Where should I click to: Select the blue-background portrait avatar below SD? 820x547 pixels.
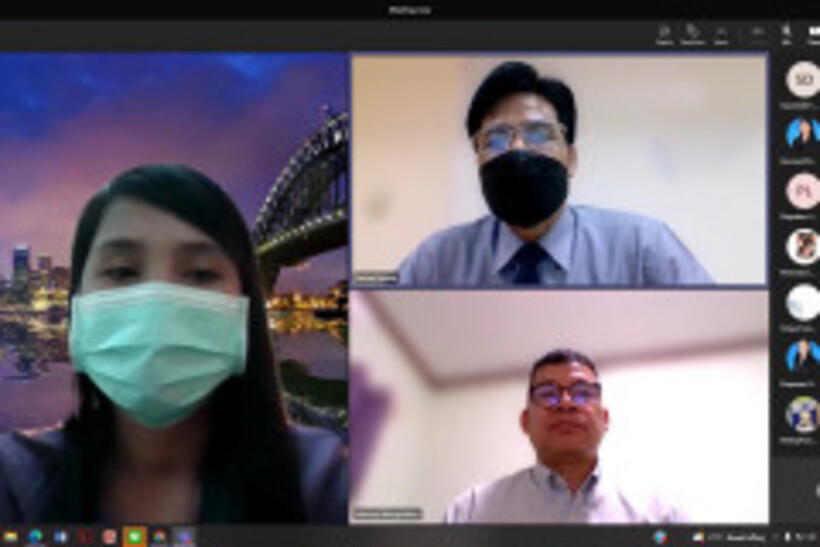tap(803, 134)
